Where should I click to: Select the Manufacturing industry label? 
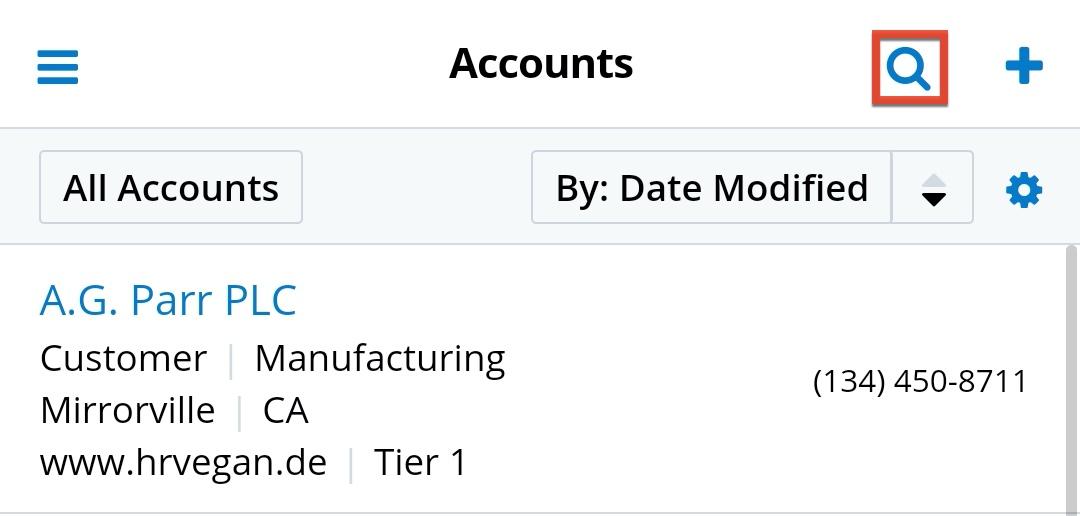tap(380, 358)
